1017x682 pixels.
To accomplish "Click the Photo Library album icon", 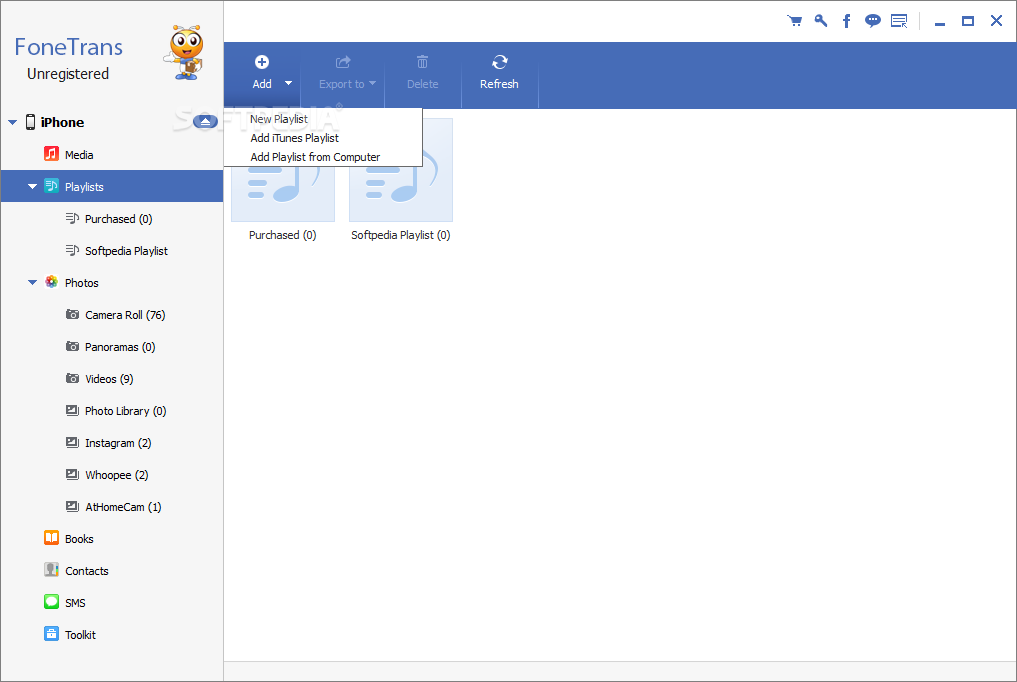I will click(x=73, y=410).
